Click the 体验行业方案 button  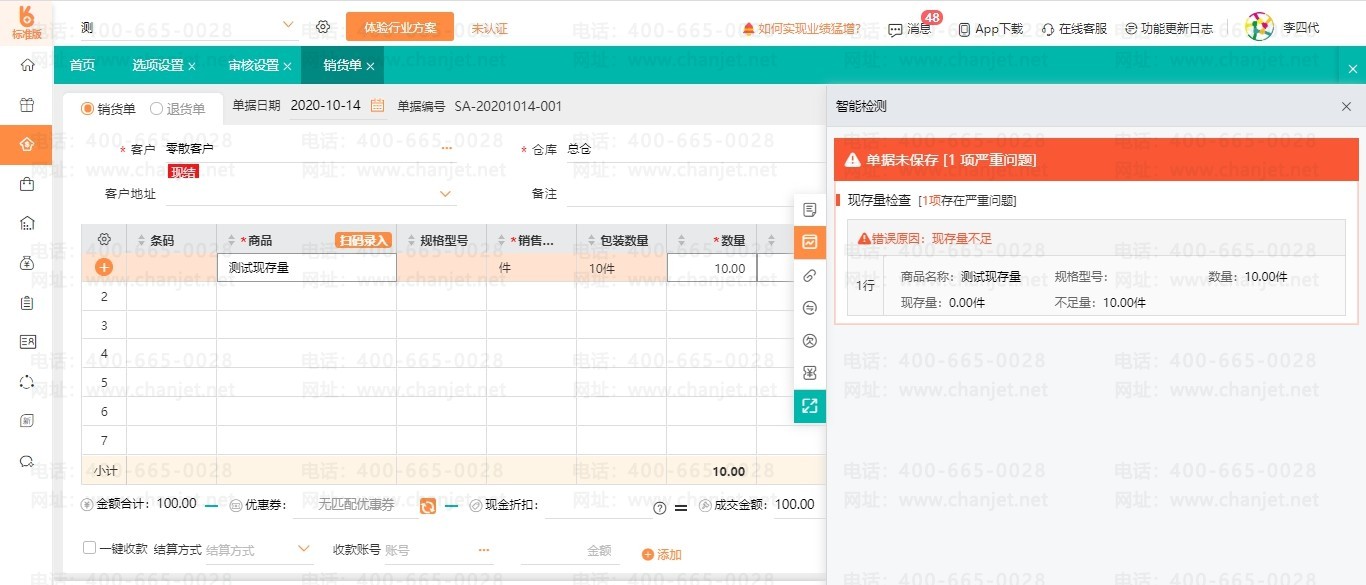tap(399, 27)
